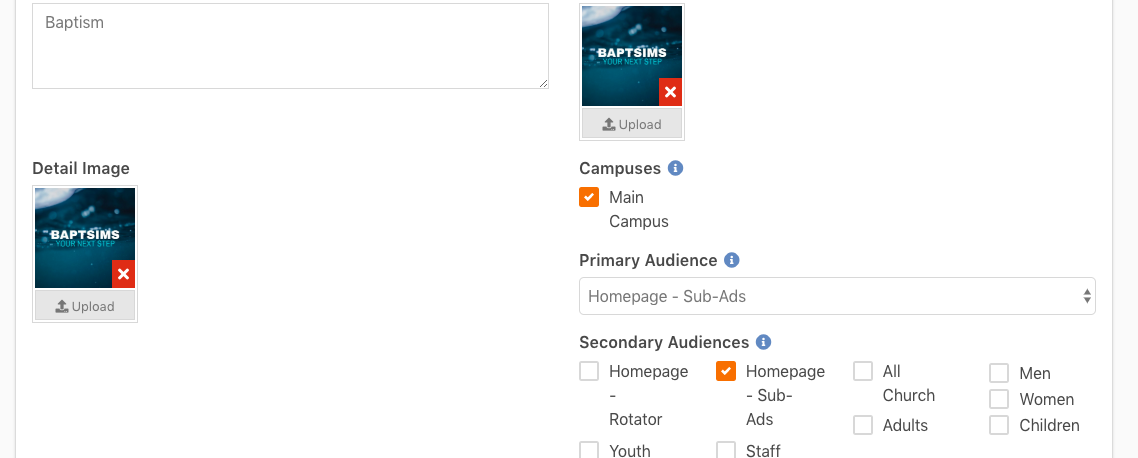Screen dimensions: 1138x458
Task: Check the All Church audience
Action: pos(863,372)
